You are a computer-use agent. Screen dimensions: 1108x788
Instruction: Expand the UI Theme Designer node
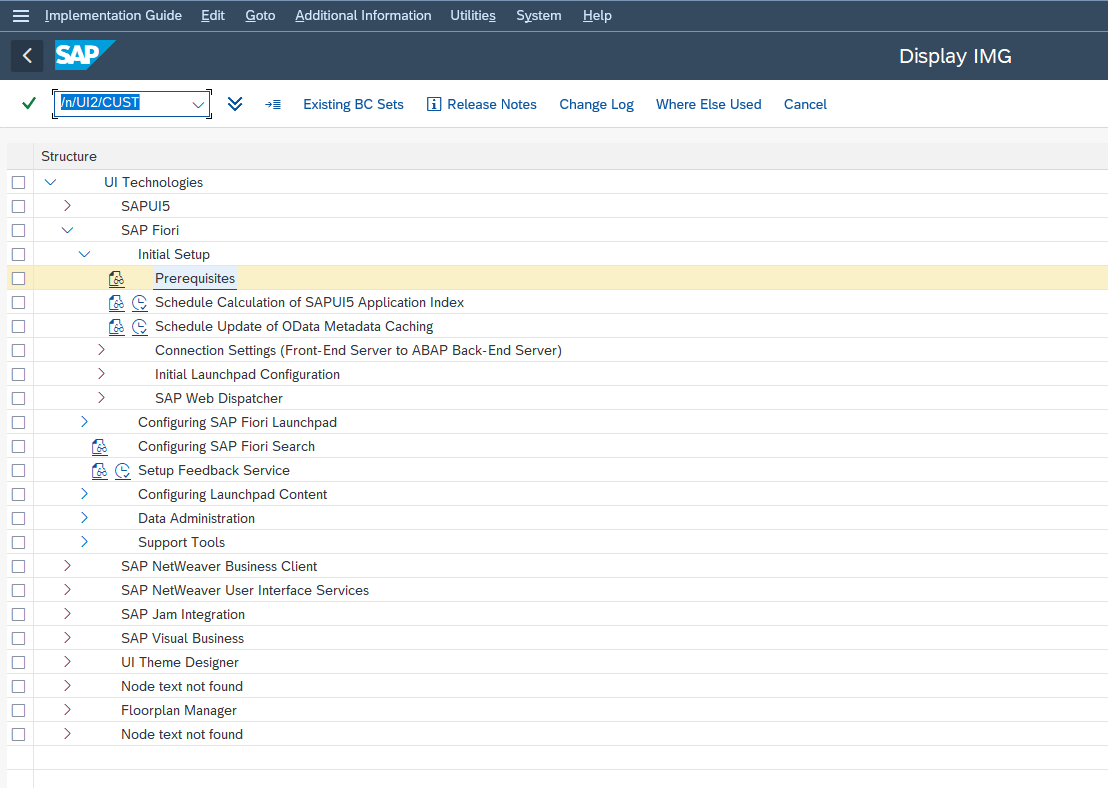pos(67,662)
